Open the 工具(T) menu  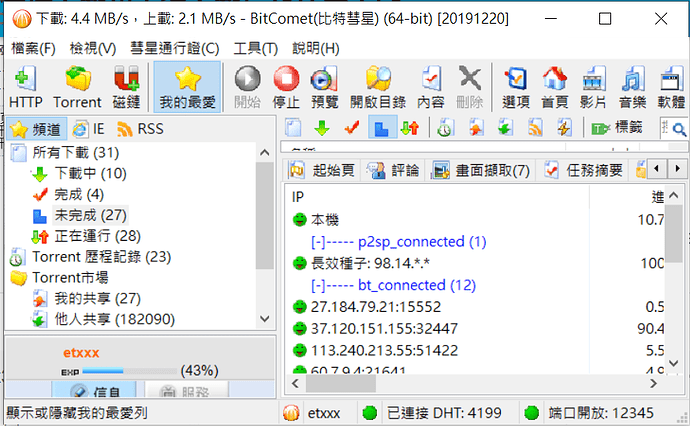click(256, 48)
